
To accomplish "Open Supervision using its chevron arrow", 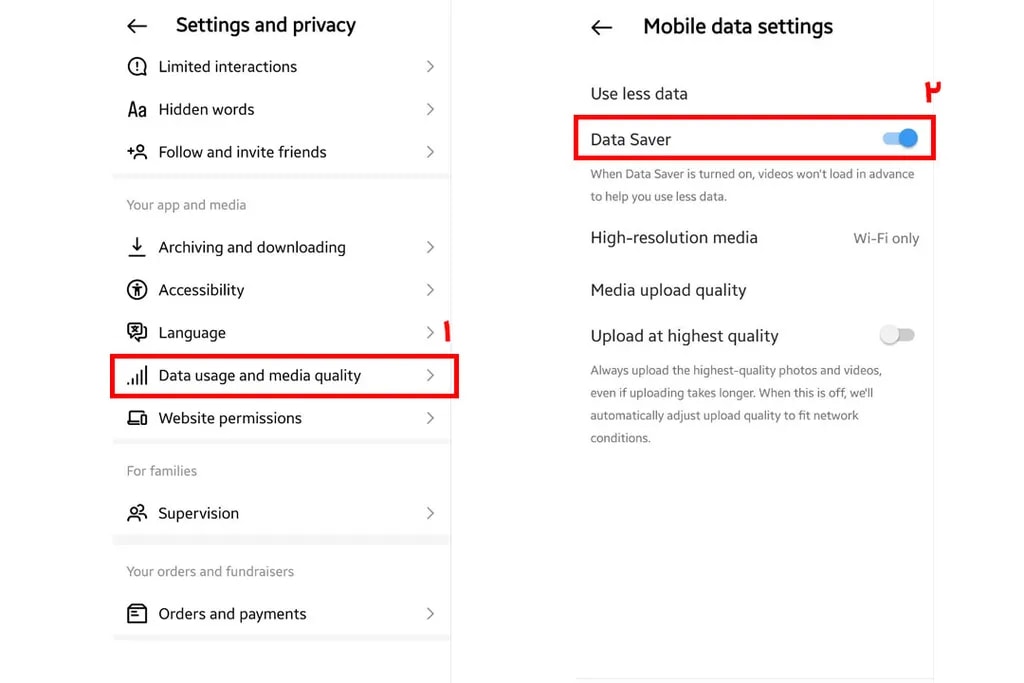I will [x=430, y=513].
